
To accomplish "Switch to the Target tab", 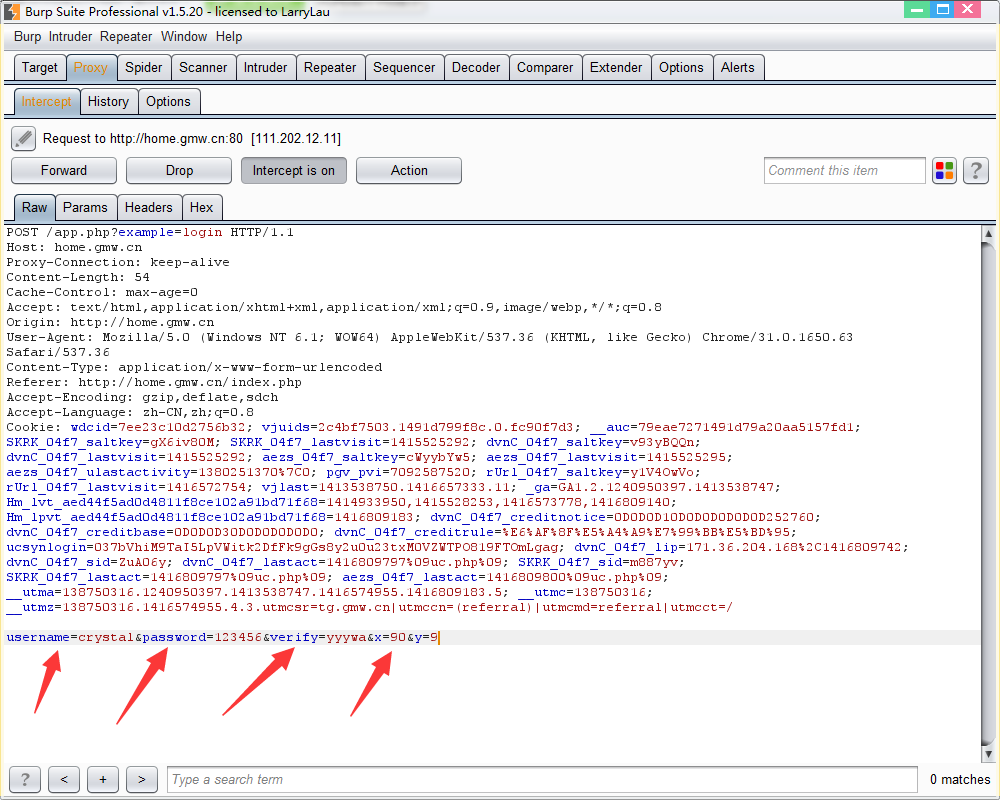I will (40, 68).
